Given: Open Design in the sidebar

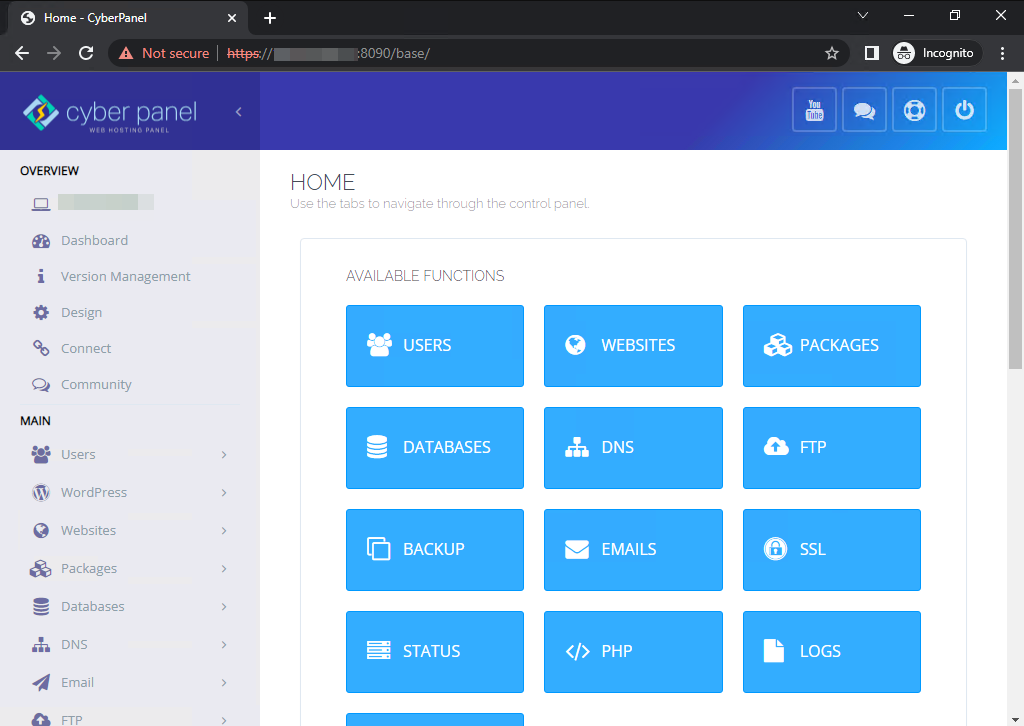Looking at the screenshot, I should pyautogui.click(x=81, y=313).
